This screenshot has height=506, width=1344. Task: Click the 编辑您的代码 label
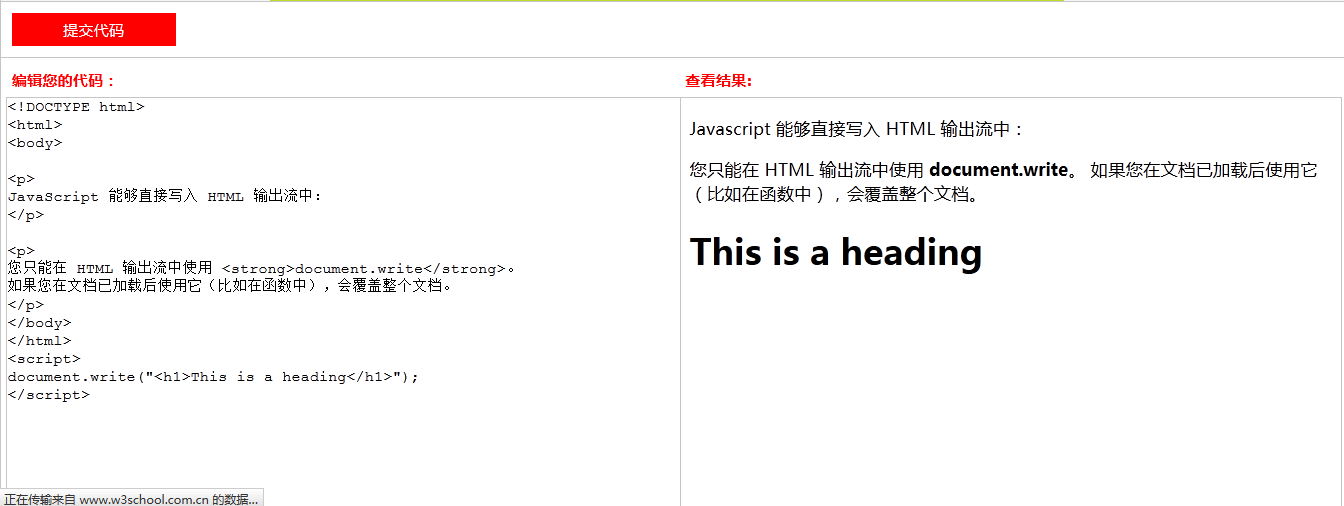coord(64,81)
